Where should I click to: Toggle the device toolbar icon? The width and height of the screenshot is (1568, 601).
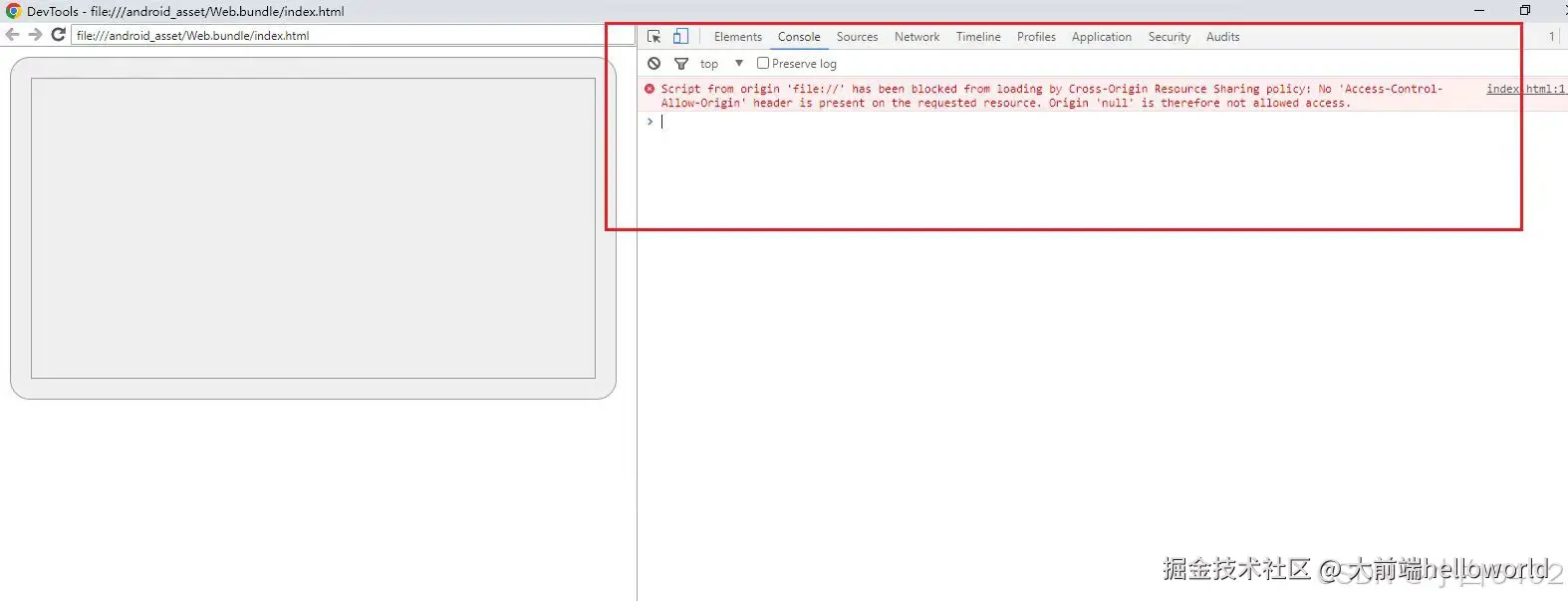pyautogui.click(x=680, y=37)
